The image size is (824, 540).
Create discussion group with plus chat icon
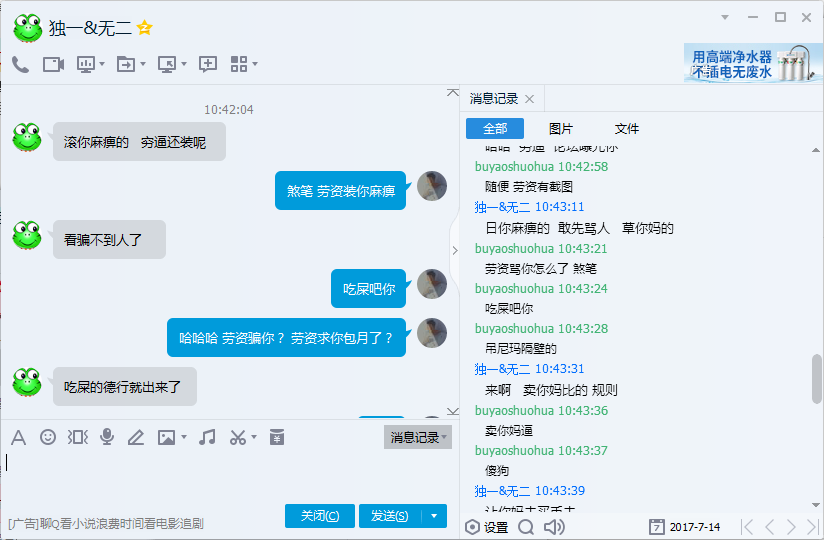208,65
